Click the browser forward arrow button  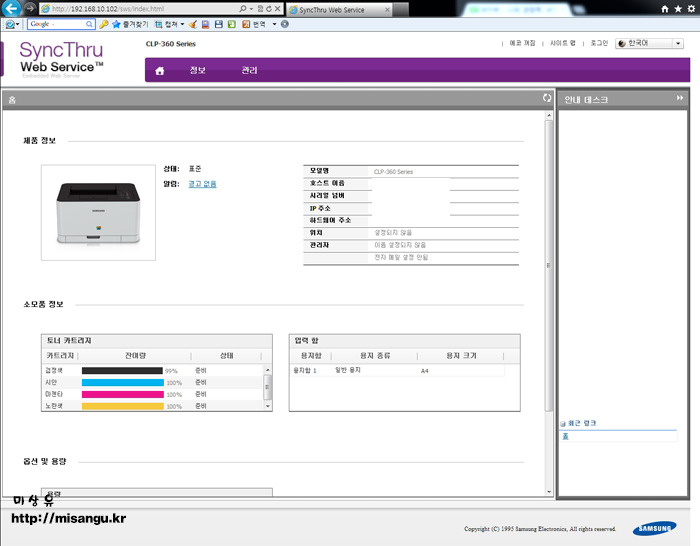[30, 8]
